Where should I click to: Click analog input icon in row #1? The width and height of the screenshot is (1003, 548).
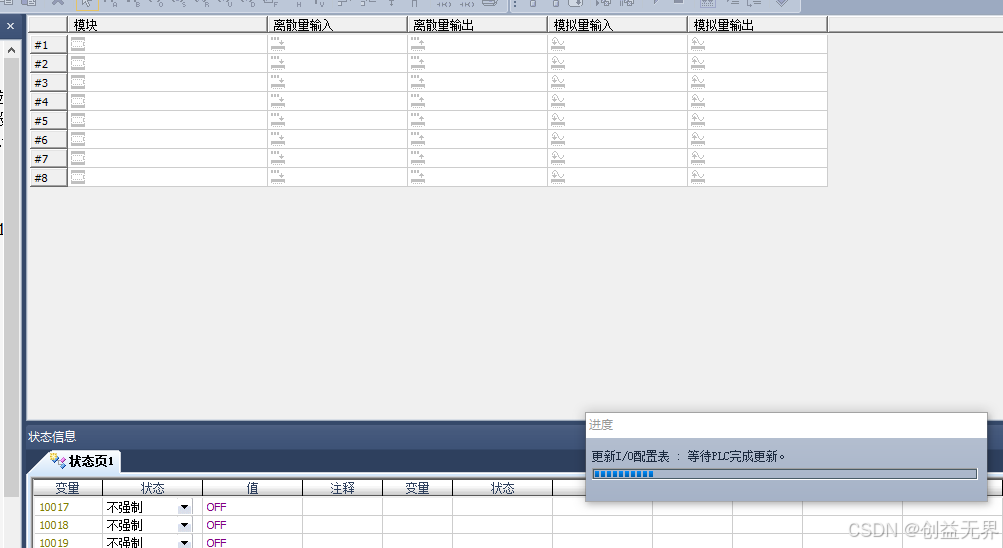(558, 44)
